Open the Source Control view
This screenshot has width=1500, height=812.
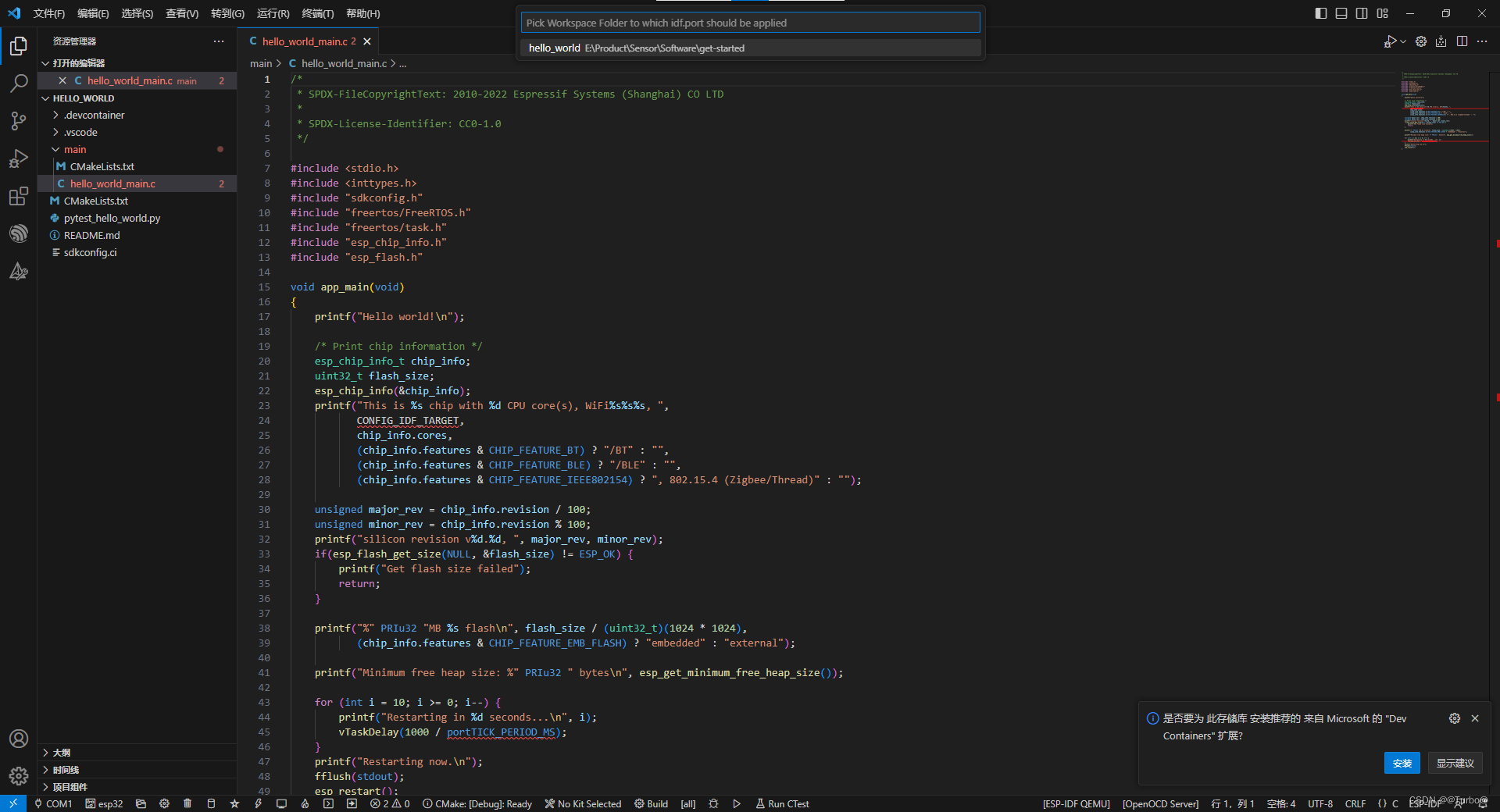19,121
